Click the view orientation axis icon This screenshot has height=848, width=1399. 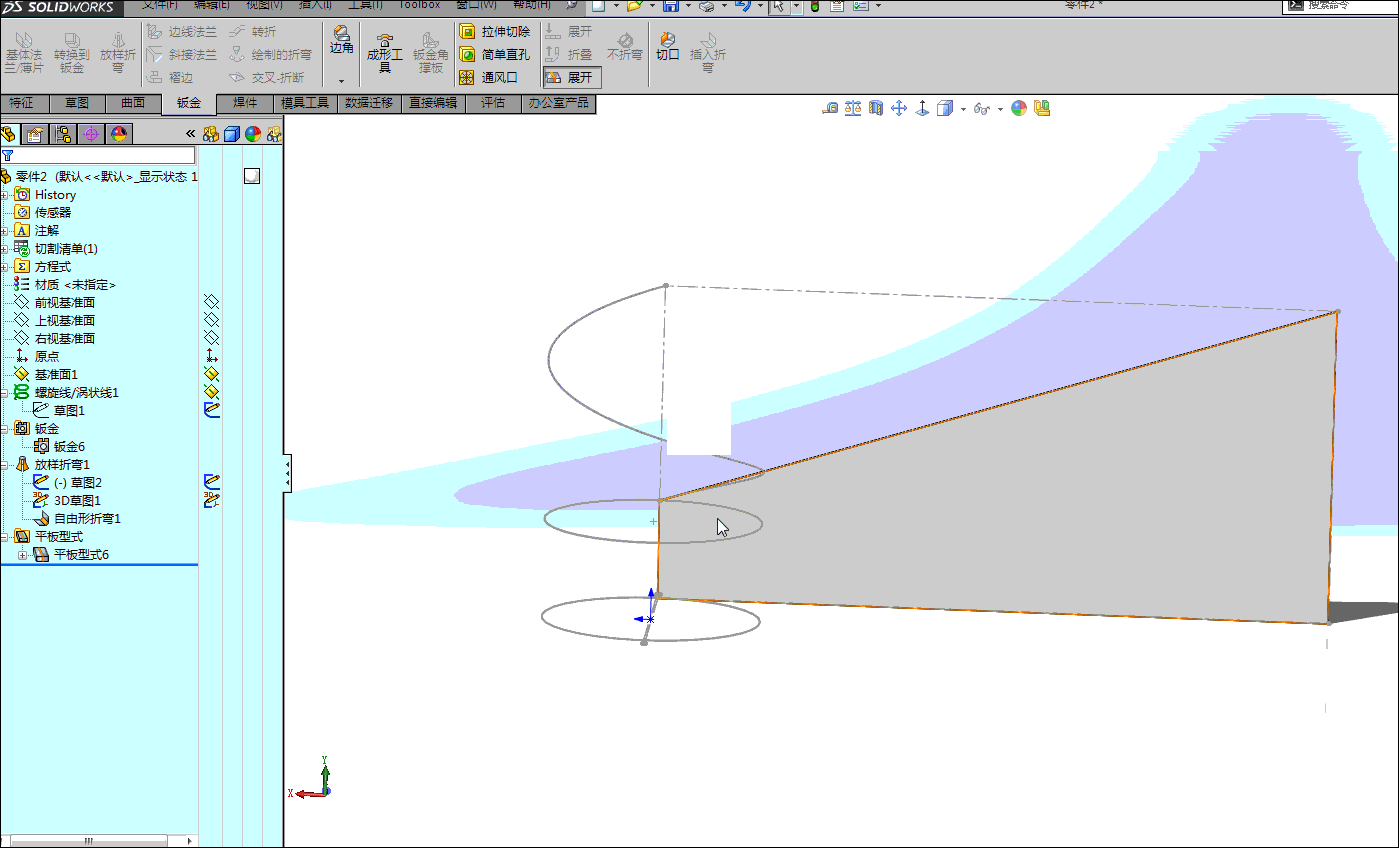pos(922,108)
